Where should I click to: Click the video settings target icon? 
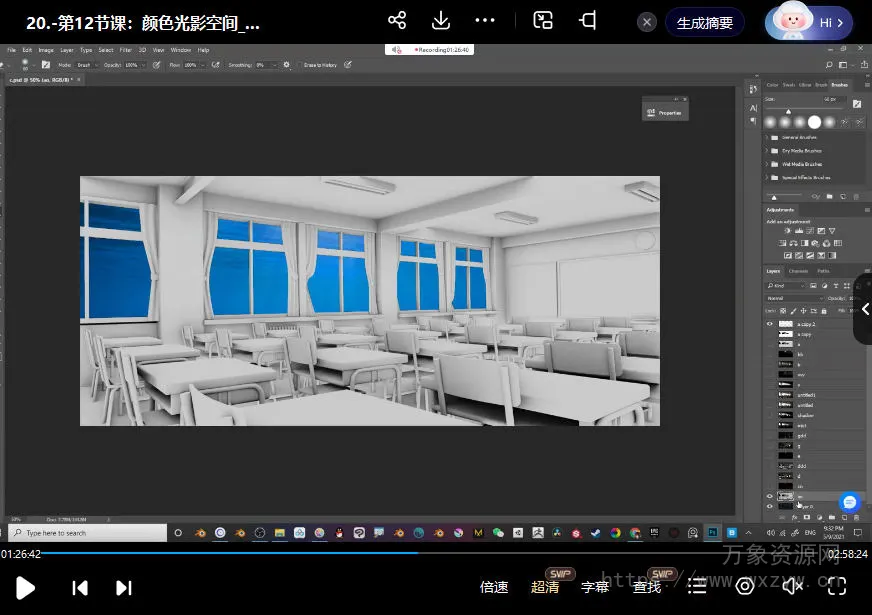point(745,587)
